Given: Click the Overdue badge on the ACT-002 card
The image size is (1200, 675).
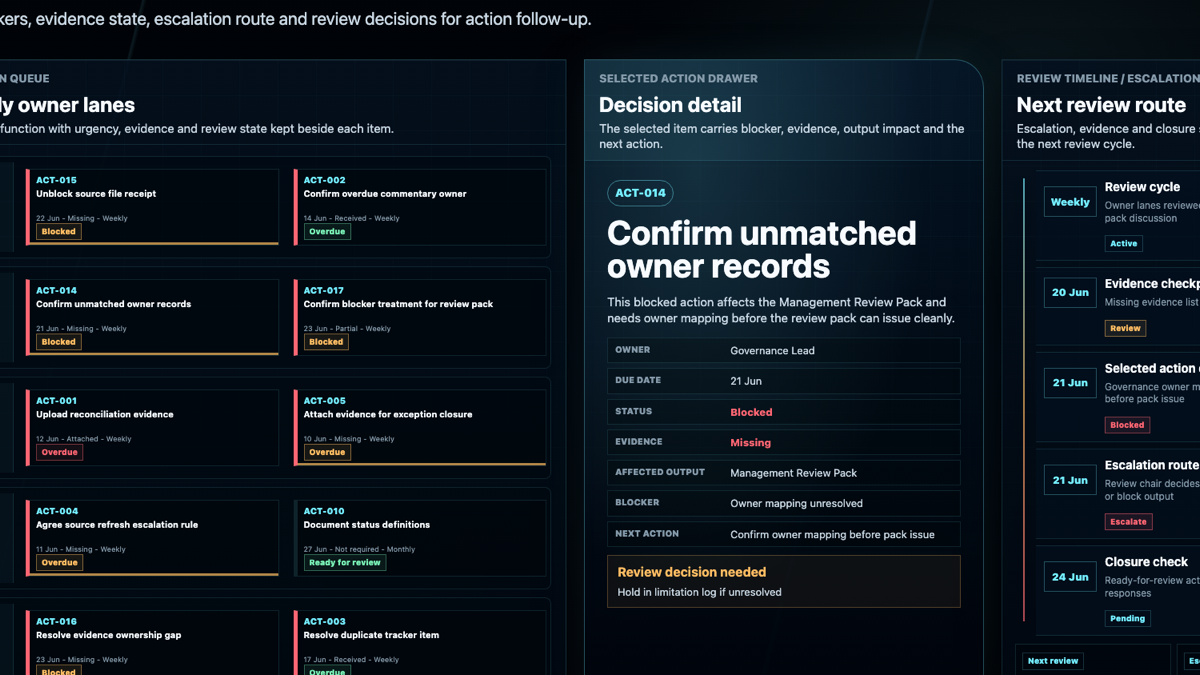Looking at the screenshot, I should (327, 231).
